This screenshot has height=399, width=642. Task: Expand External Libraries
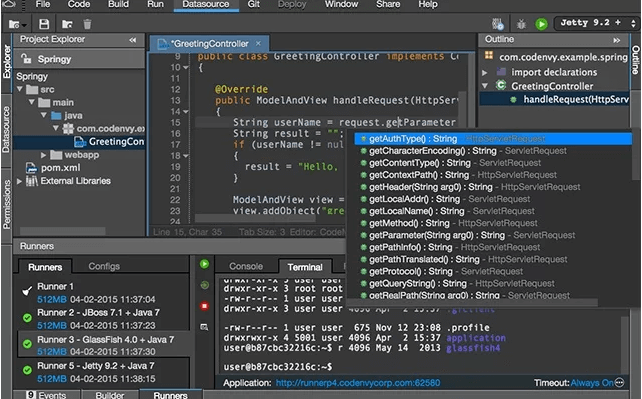pos(19,181)
